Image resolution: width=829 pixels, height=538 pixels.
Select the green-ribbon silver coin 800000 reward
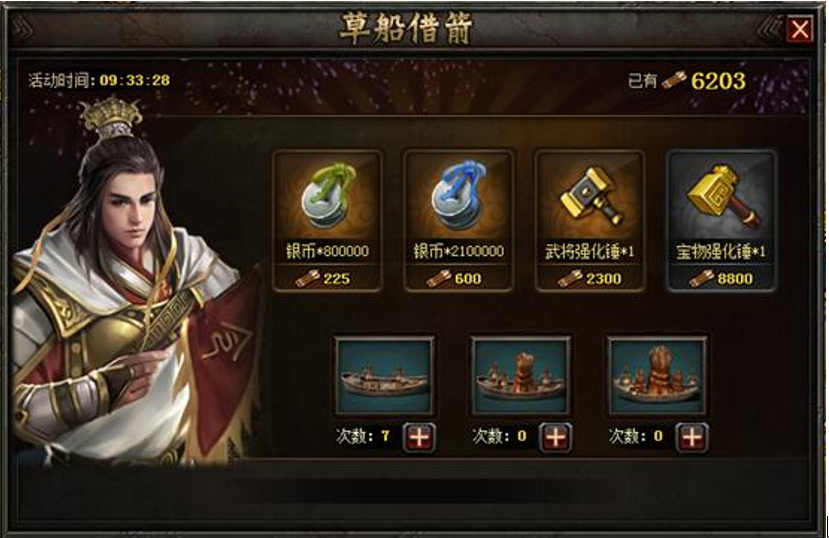pos(327,198)
